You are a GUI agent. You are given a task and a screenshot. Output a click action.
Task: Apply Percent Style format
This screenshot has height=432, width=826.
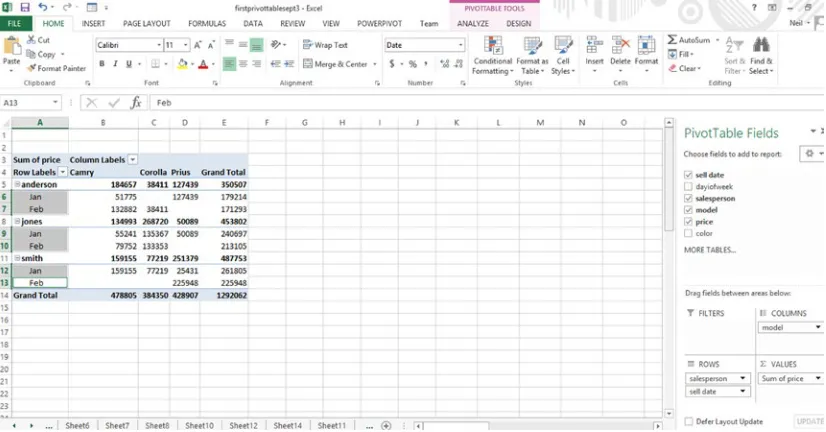click(412, 64)
